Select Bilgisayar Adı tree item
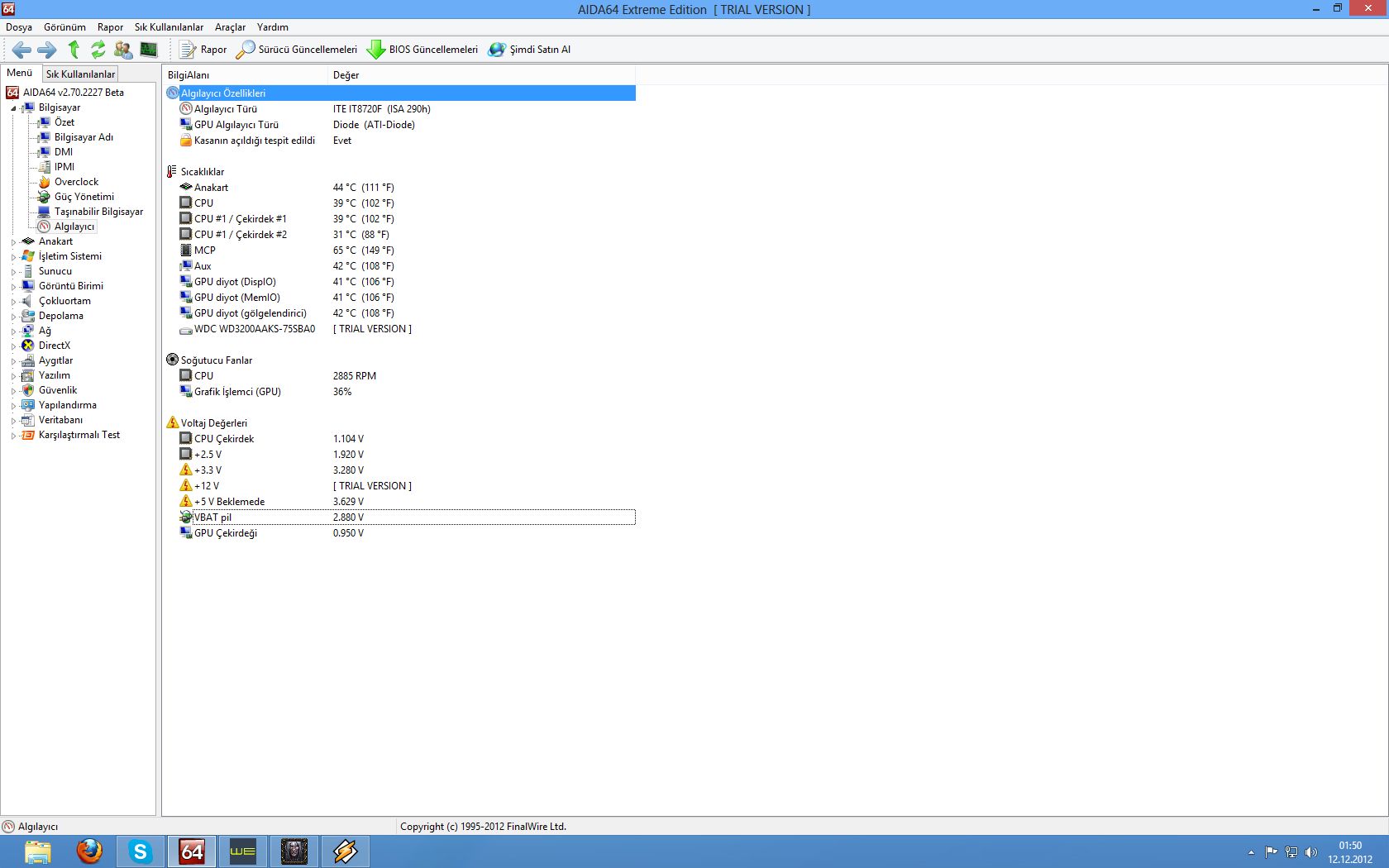 pyautogui.click(x=84, y=137)
